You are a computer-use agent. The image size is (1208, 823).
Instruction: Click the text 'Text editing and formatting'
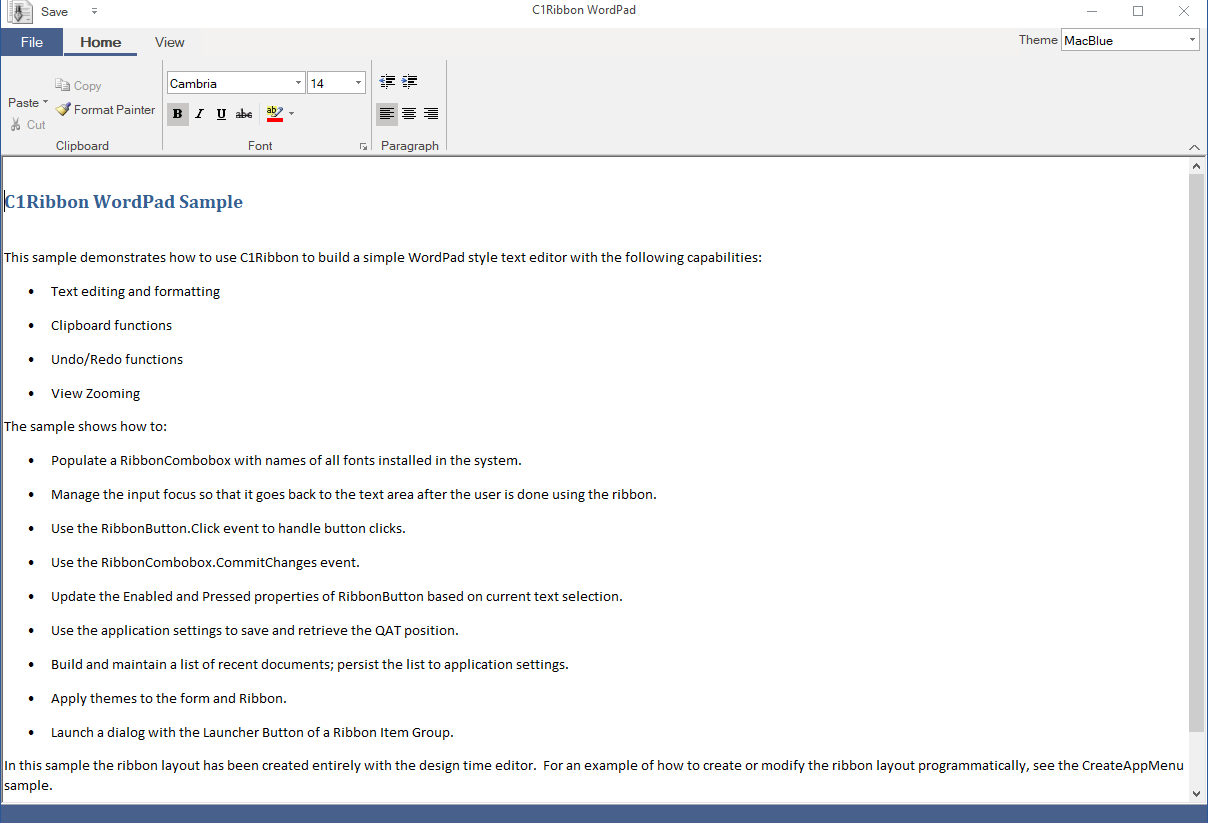coord(135,291)
